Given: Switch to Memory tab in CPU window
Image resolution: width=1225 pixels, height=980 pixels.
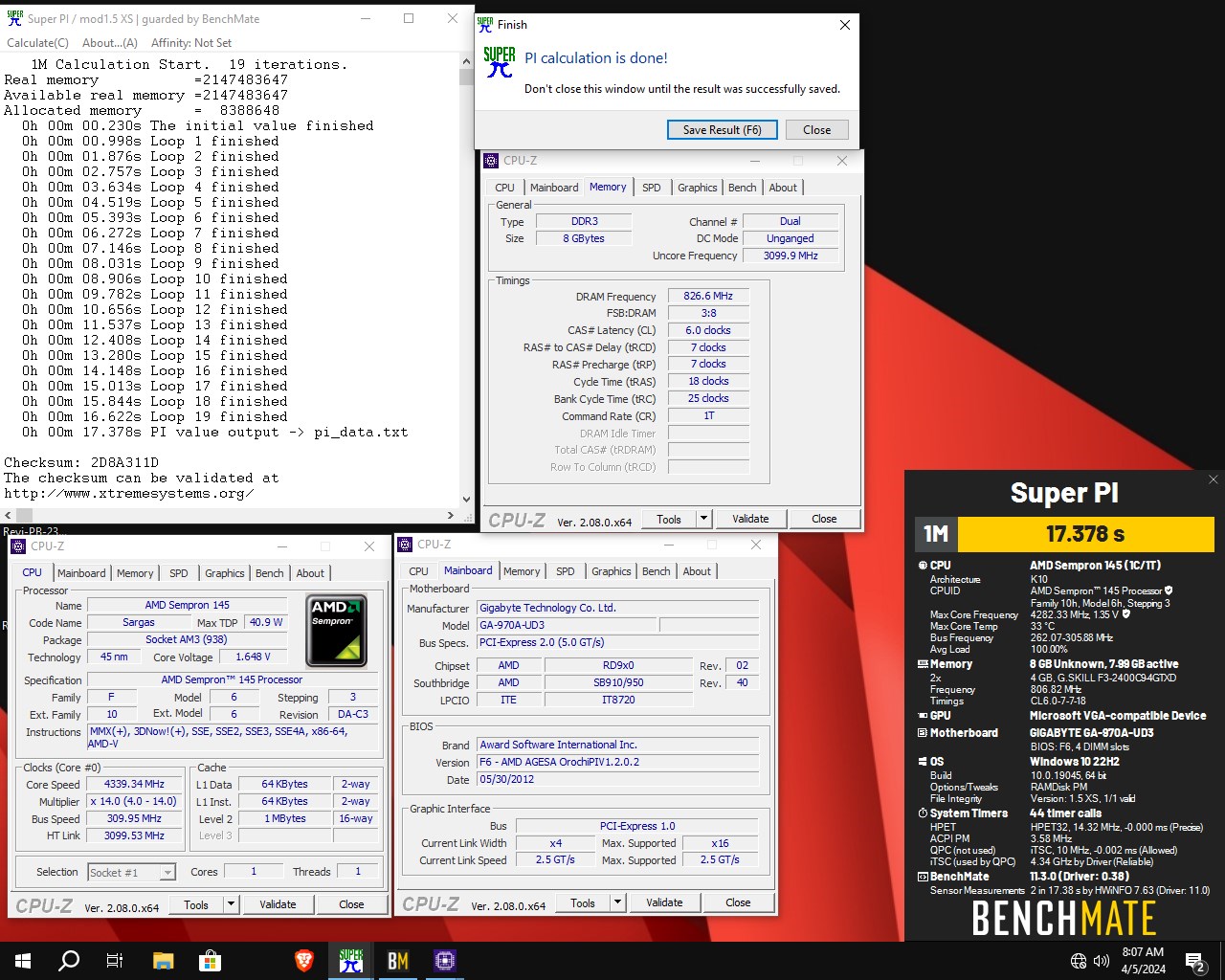Looking at the screenshot, I should coord(135,573).
